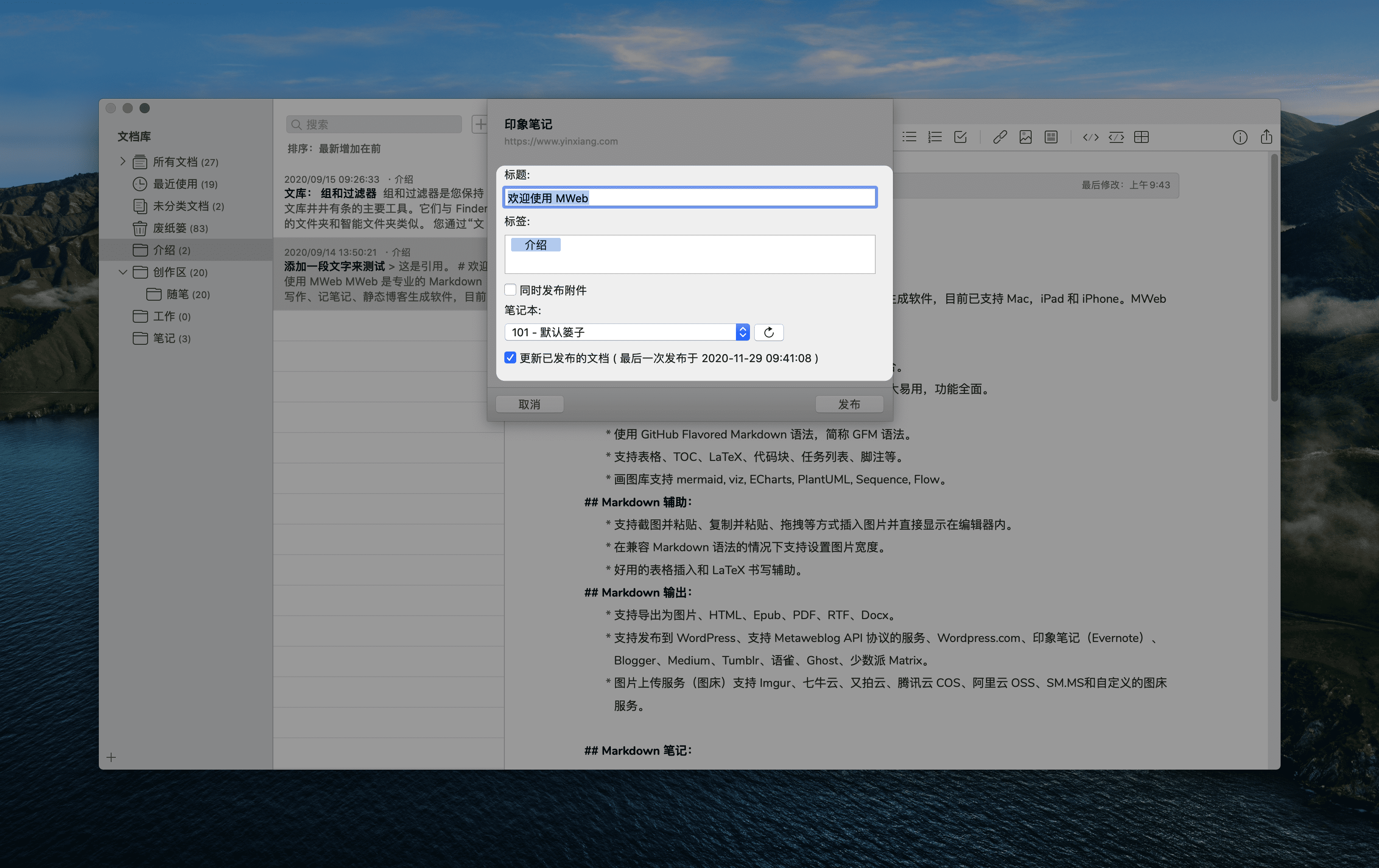1379x868 pixels.
Task: Click the search magnifier icon
Action: [x=296, y=124]
